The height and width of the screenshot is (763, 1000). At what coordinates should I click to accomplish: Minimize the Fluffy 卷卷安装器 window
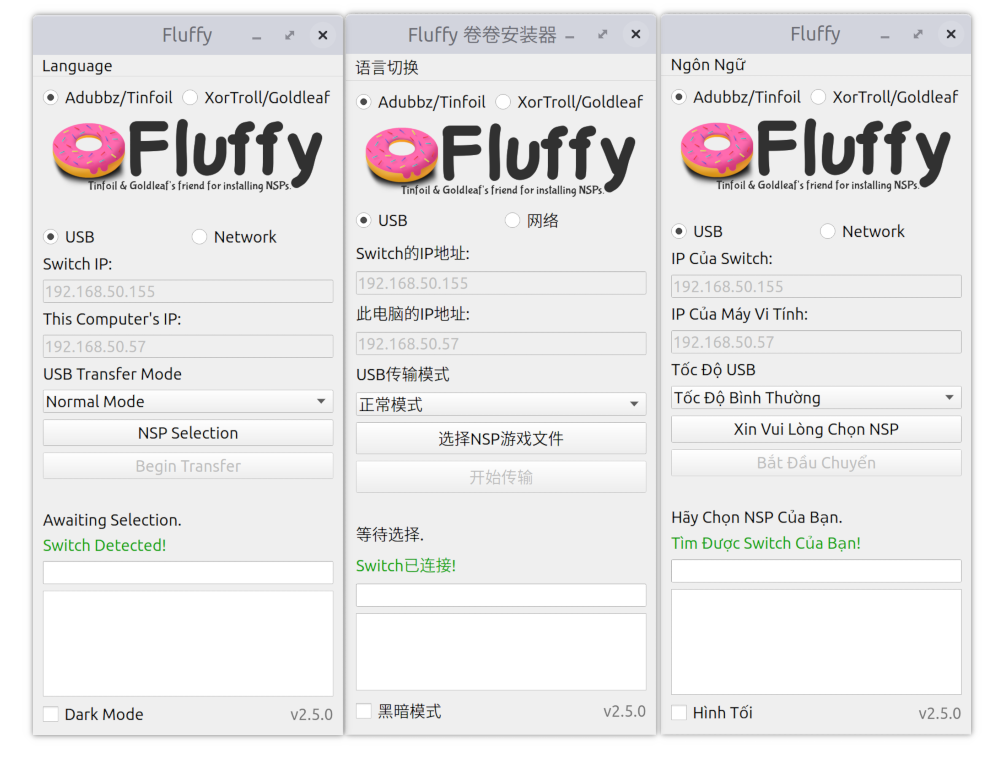coord(570,36)
